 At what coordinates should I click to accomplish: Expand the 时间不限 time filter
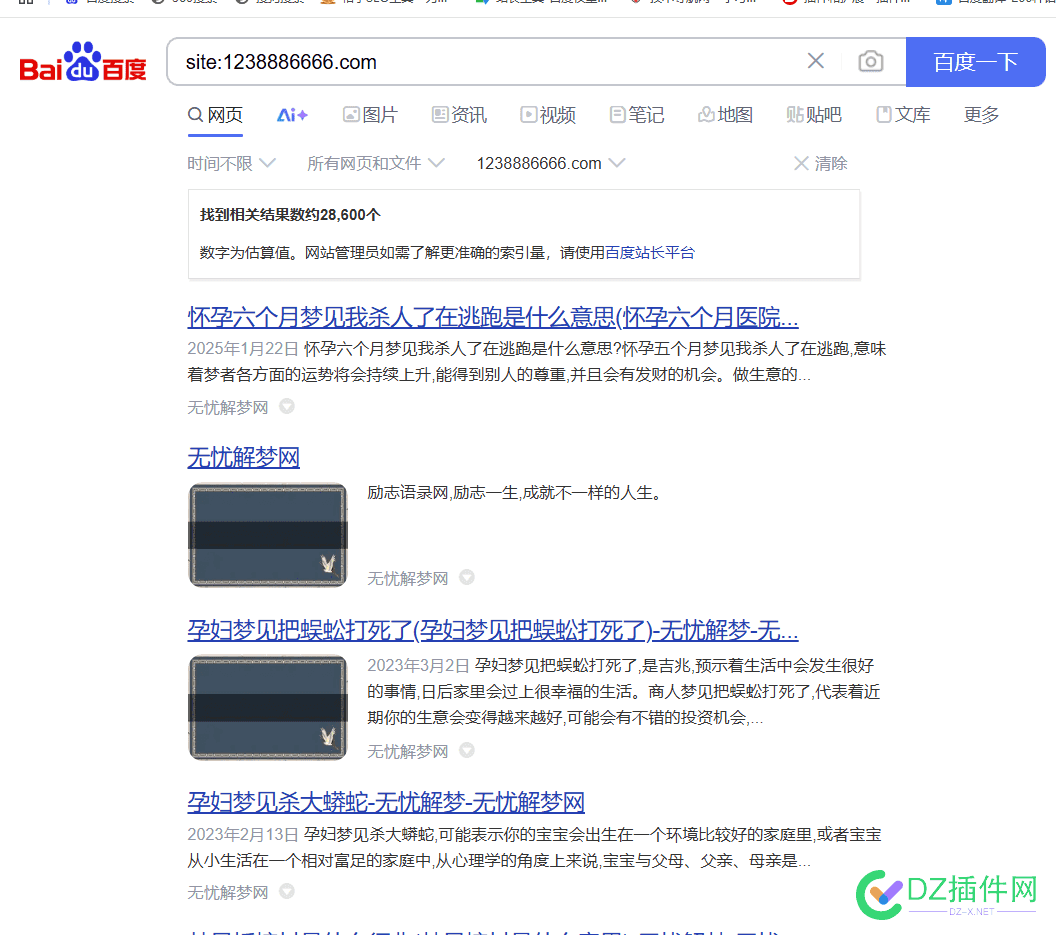coord(232,164)
